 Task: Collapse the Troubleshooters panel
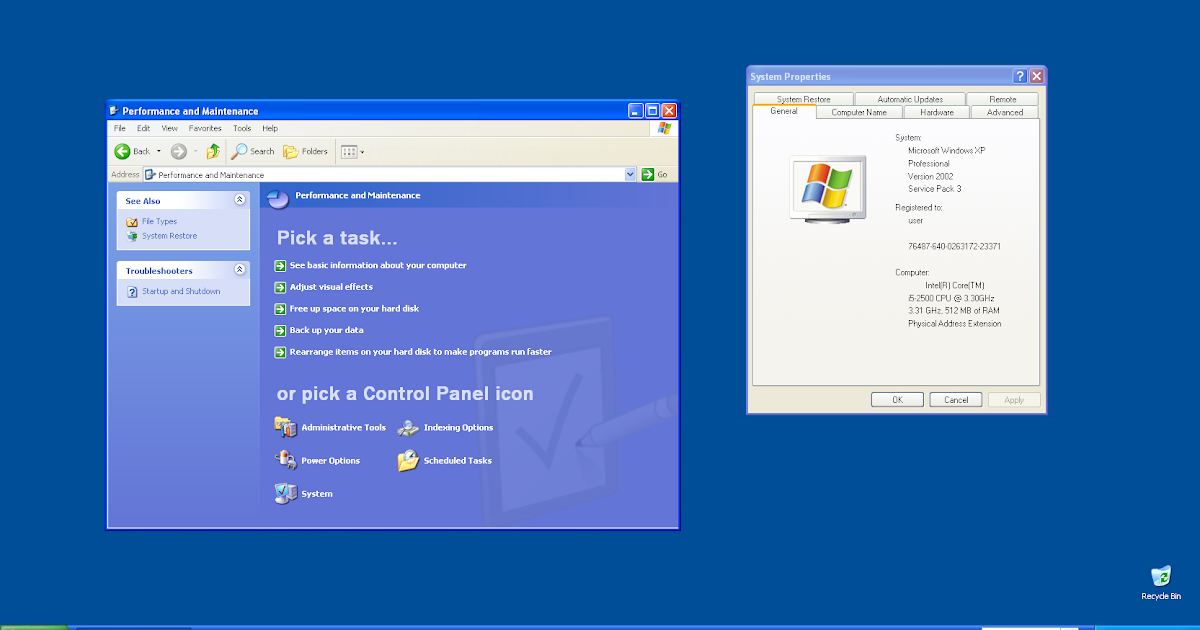pyautogui.click(x=239, y=270)
